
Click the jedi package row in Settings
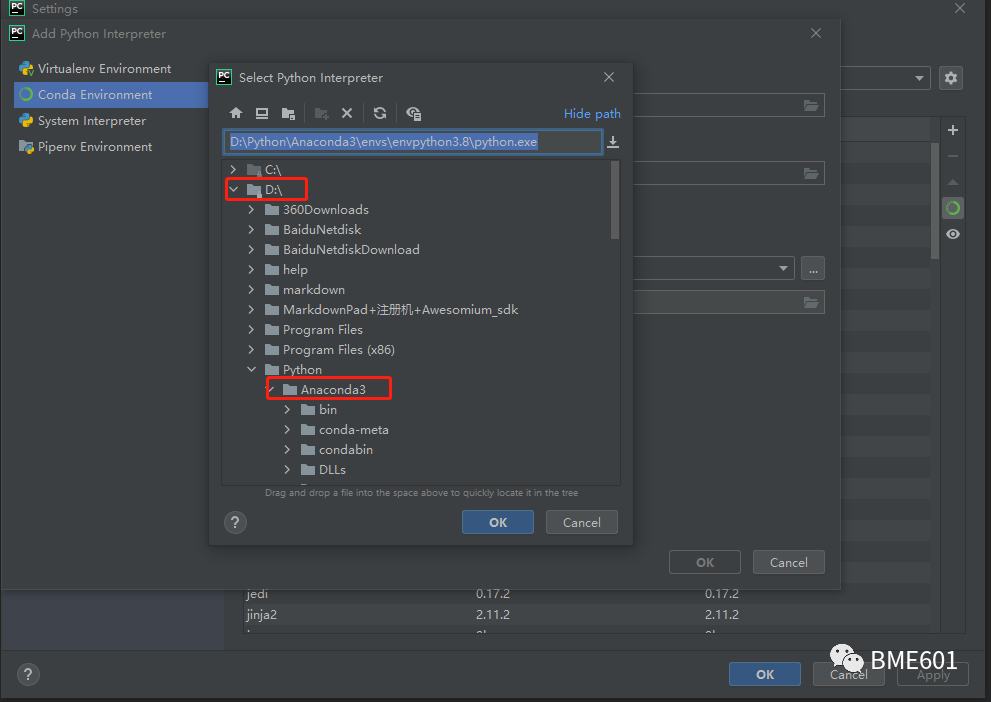tap(587, 594)
